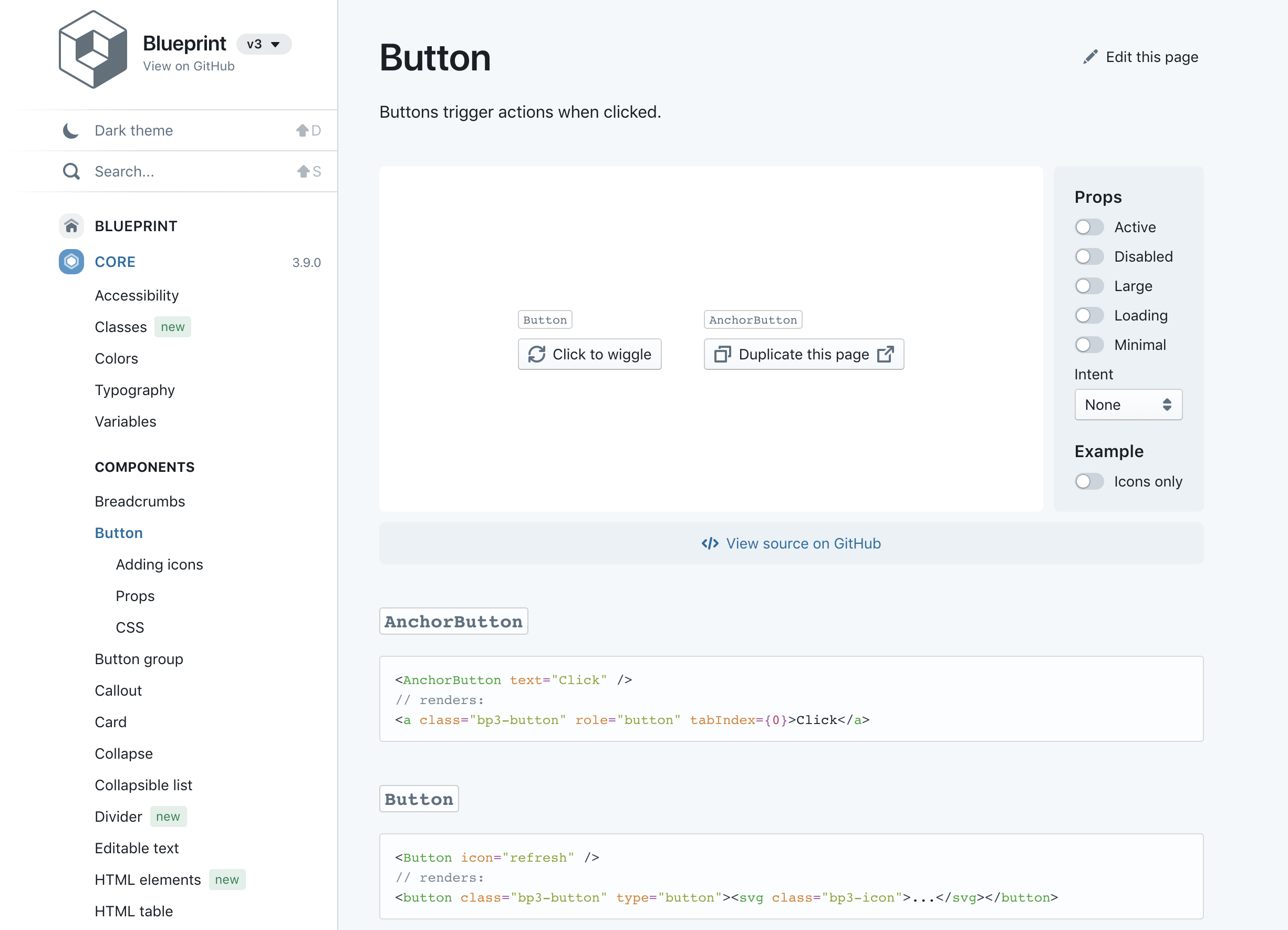The image size is (1288, 930).
Task: Go to HTML elements page
Action: tap(148, 880)
